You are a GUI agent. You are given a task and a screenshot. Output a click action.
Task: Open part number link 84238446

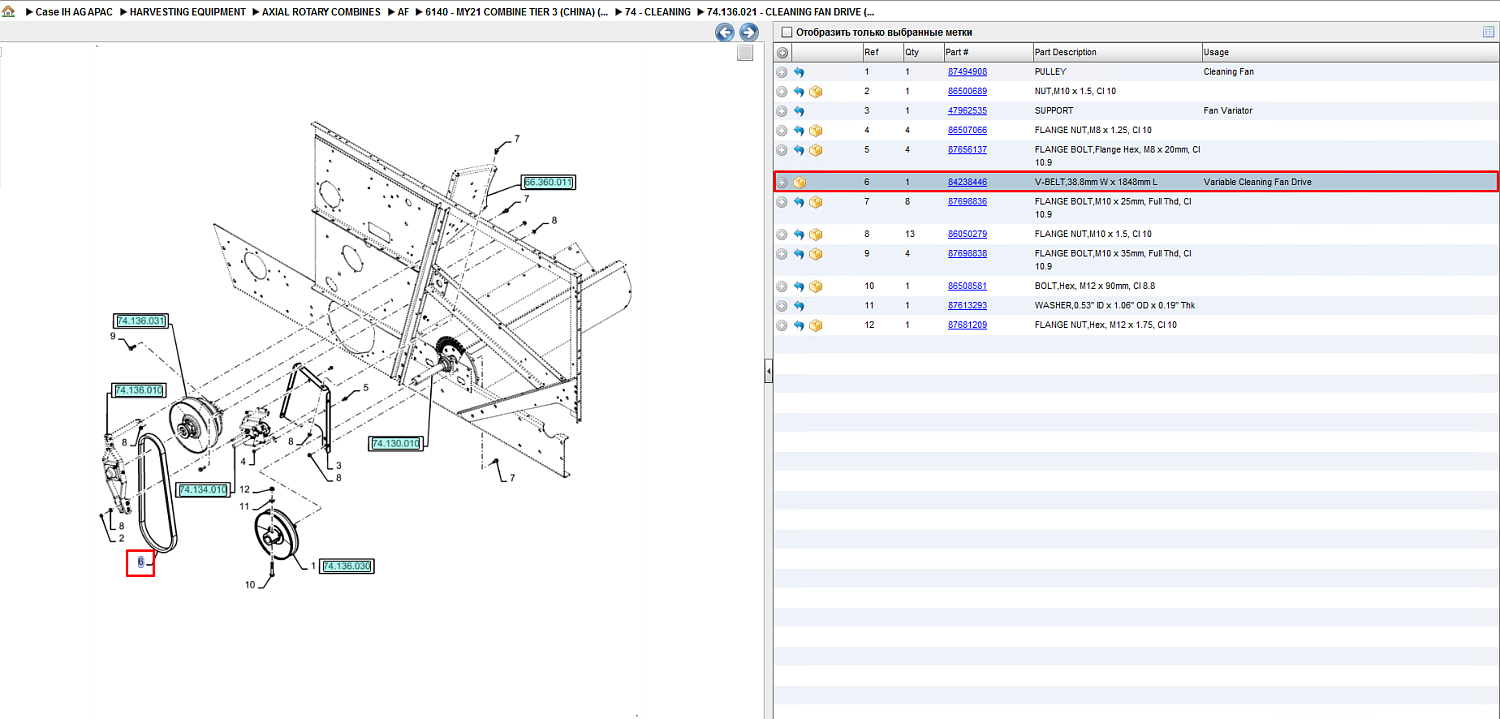coord(967,183)
